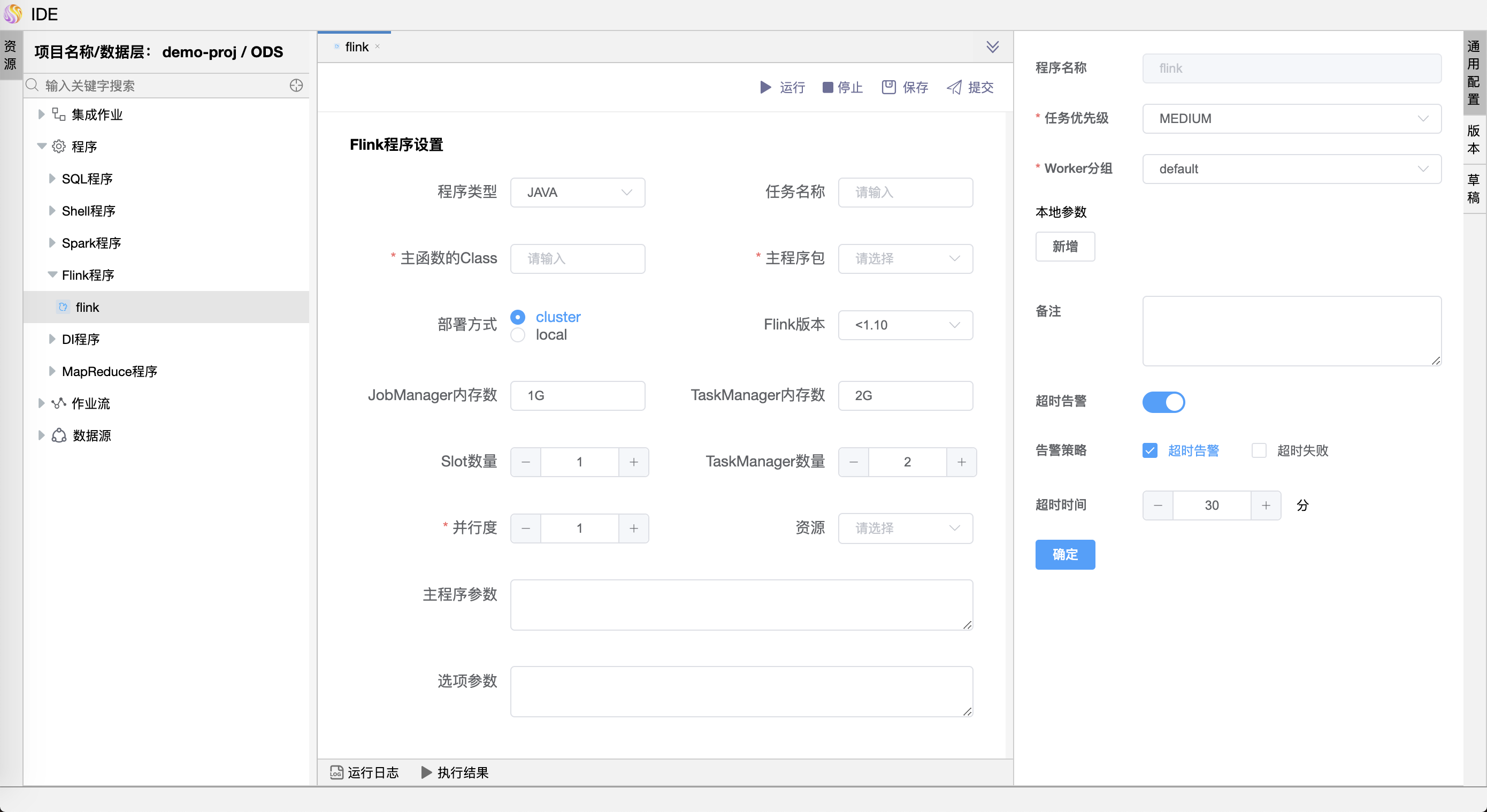This screenshot has height=812, width=1487.
Task: Switch to the draft side tab
Action: pos(1474,189)
